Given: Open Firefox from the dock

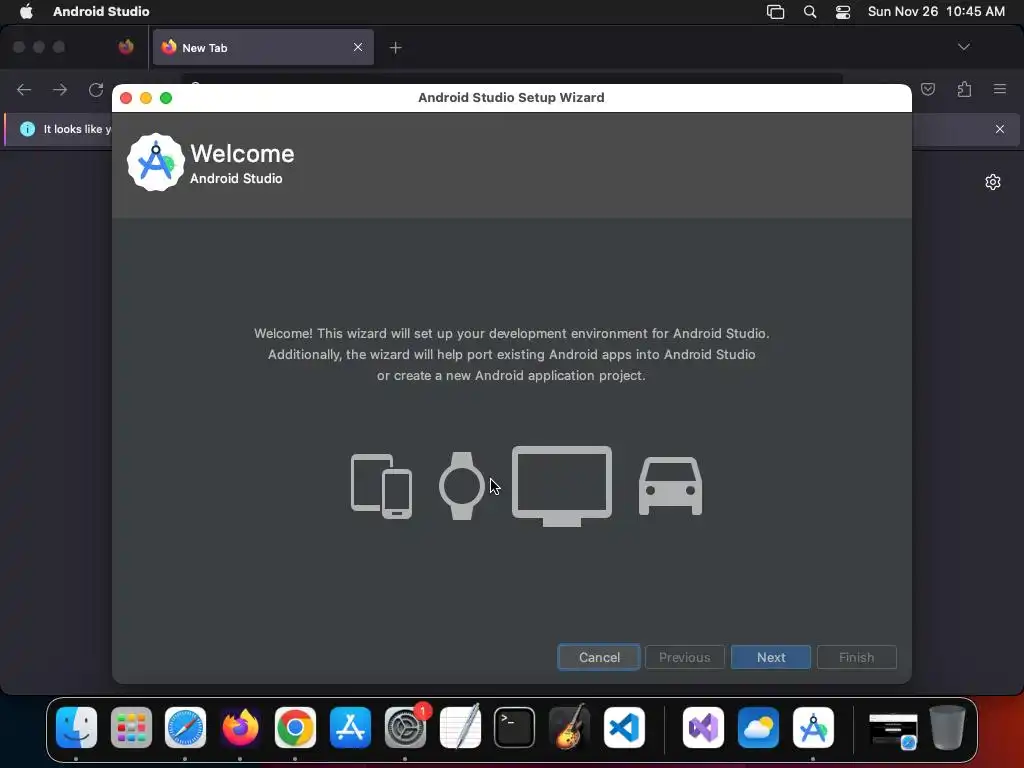Looking at the screenshot, I should click(240, 728).
